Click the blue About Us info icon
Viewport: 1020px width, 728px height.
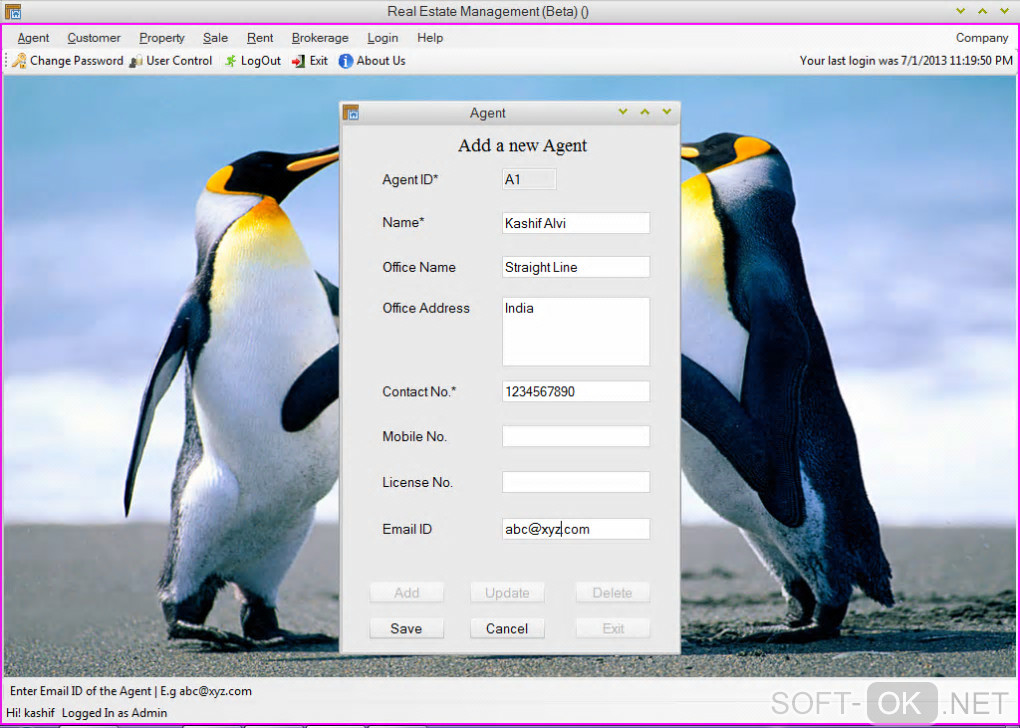346,61
